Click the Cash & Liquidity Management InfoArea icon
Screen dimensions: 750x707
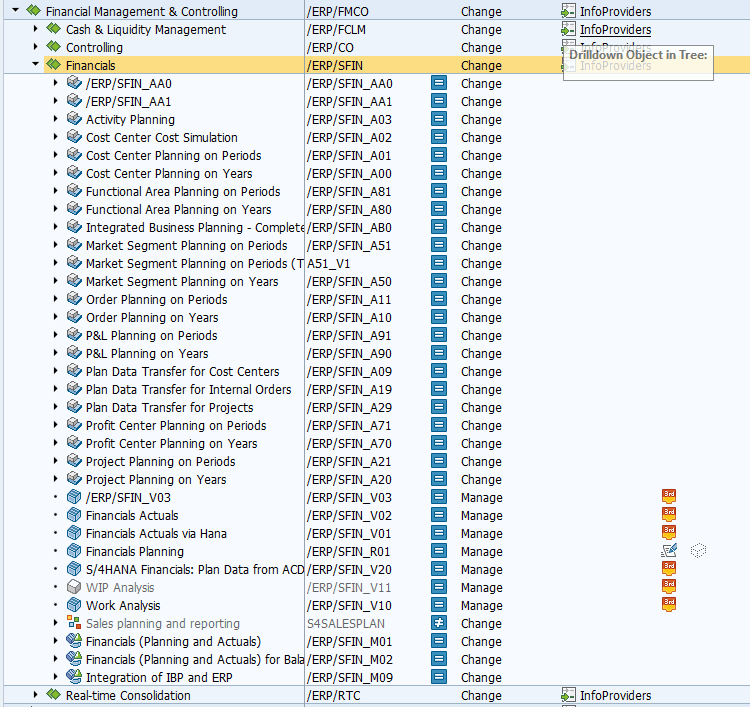54,29
